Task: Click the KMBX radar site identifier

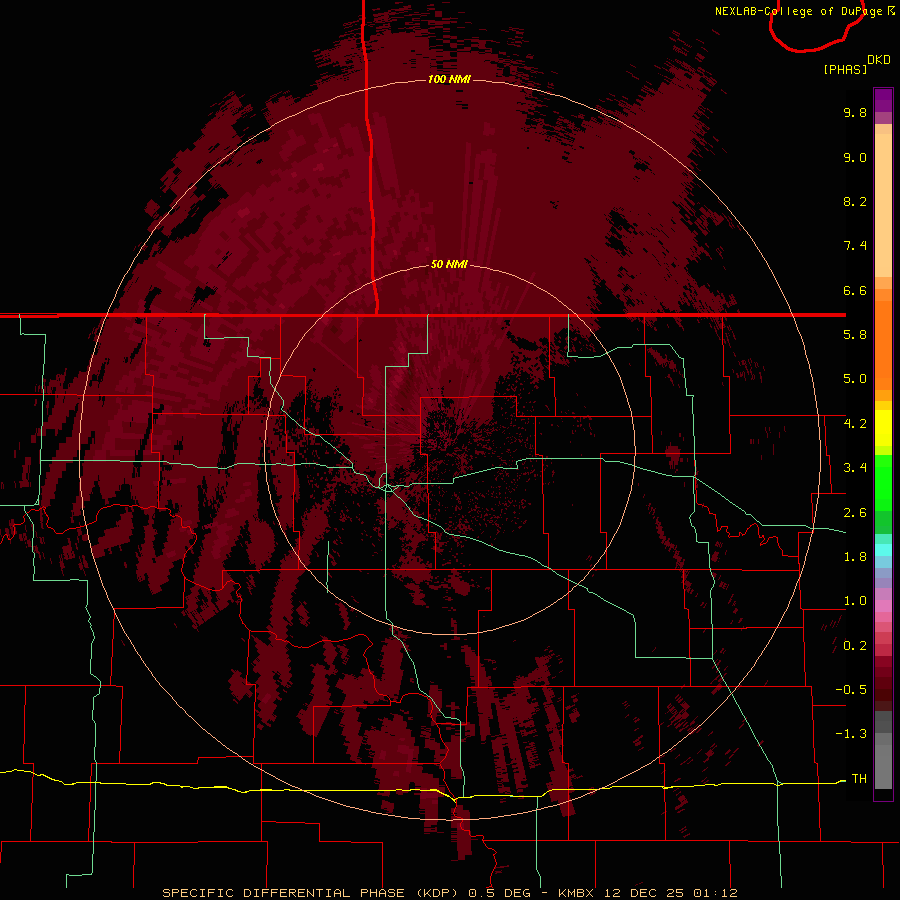Action: [577, 893]
